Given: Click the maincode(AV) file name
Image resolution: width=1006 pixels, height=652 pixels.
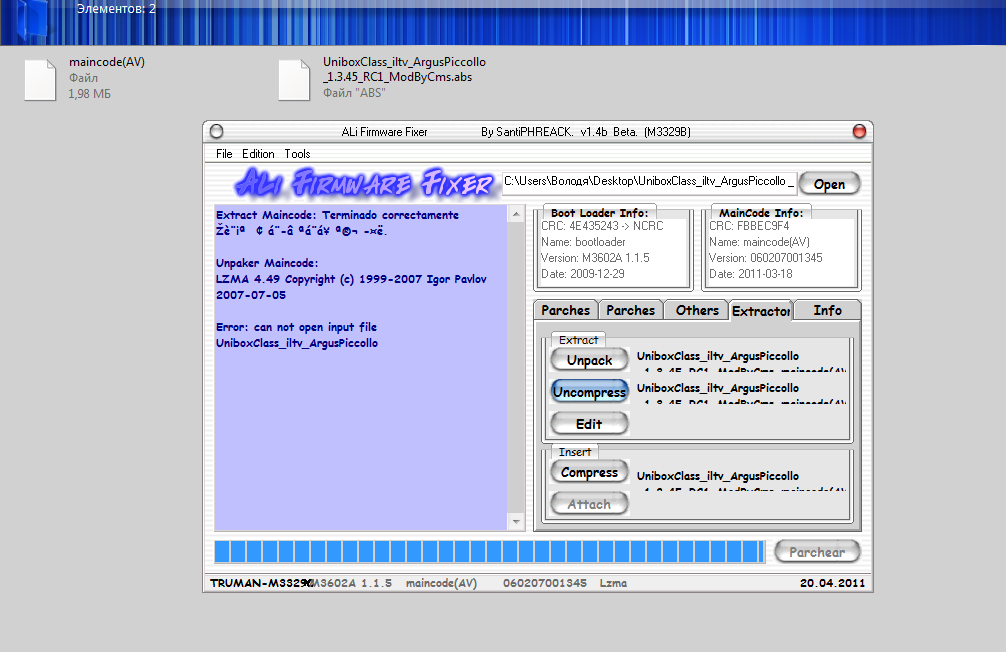Looking at the screenshot, I should pyautogui.click(x=107, y=62).
